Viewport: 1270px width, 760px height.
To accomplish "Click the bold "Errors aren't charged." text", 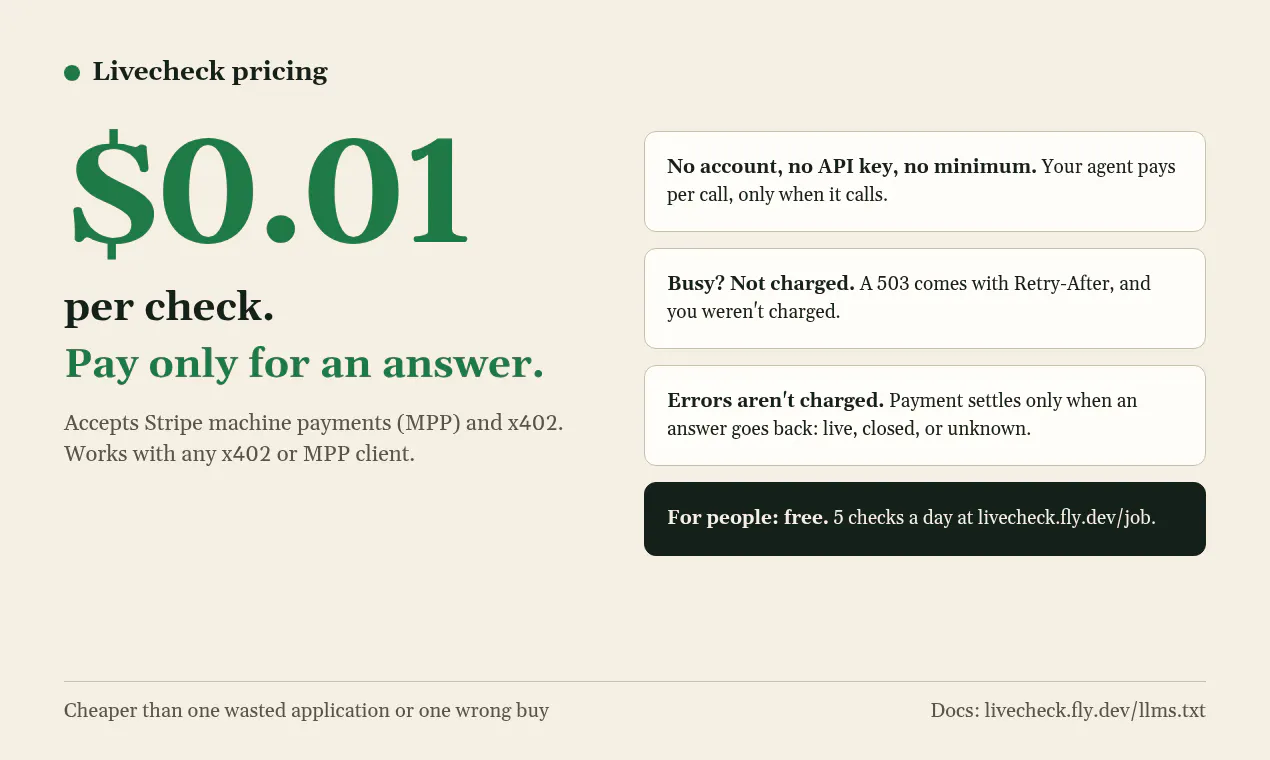I will (x=776, y=400).
